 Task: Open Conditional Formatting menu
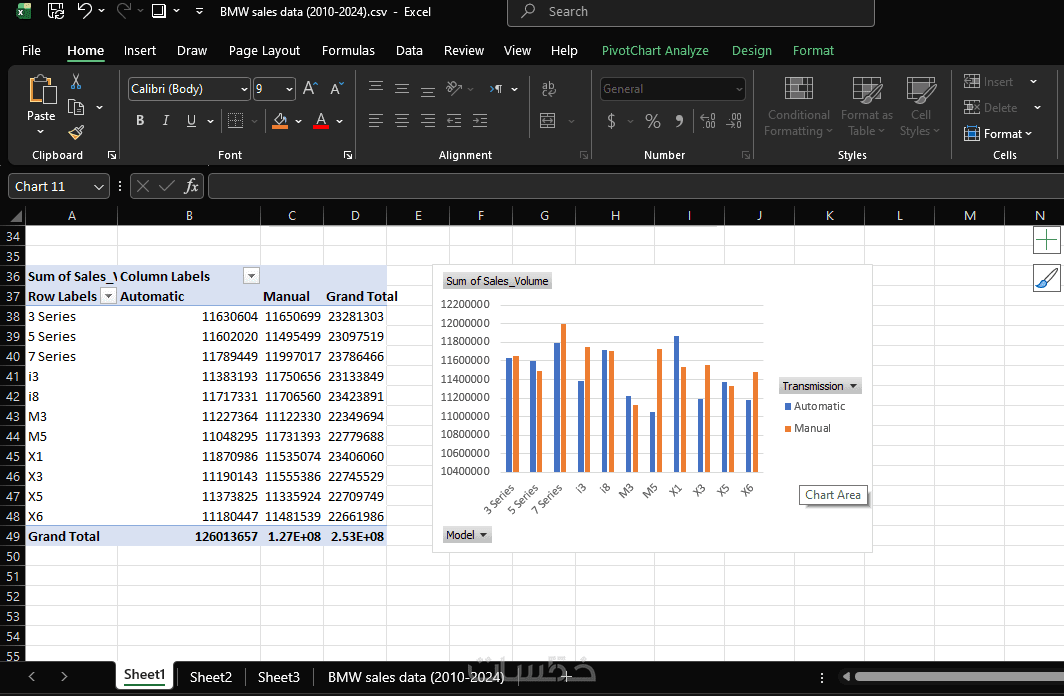(799, 106)
